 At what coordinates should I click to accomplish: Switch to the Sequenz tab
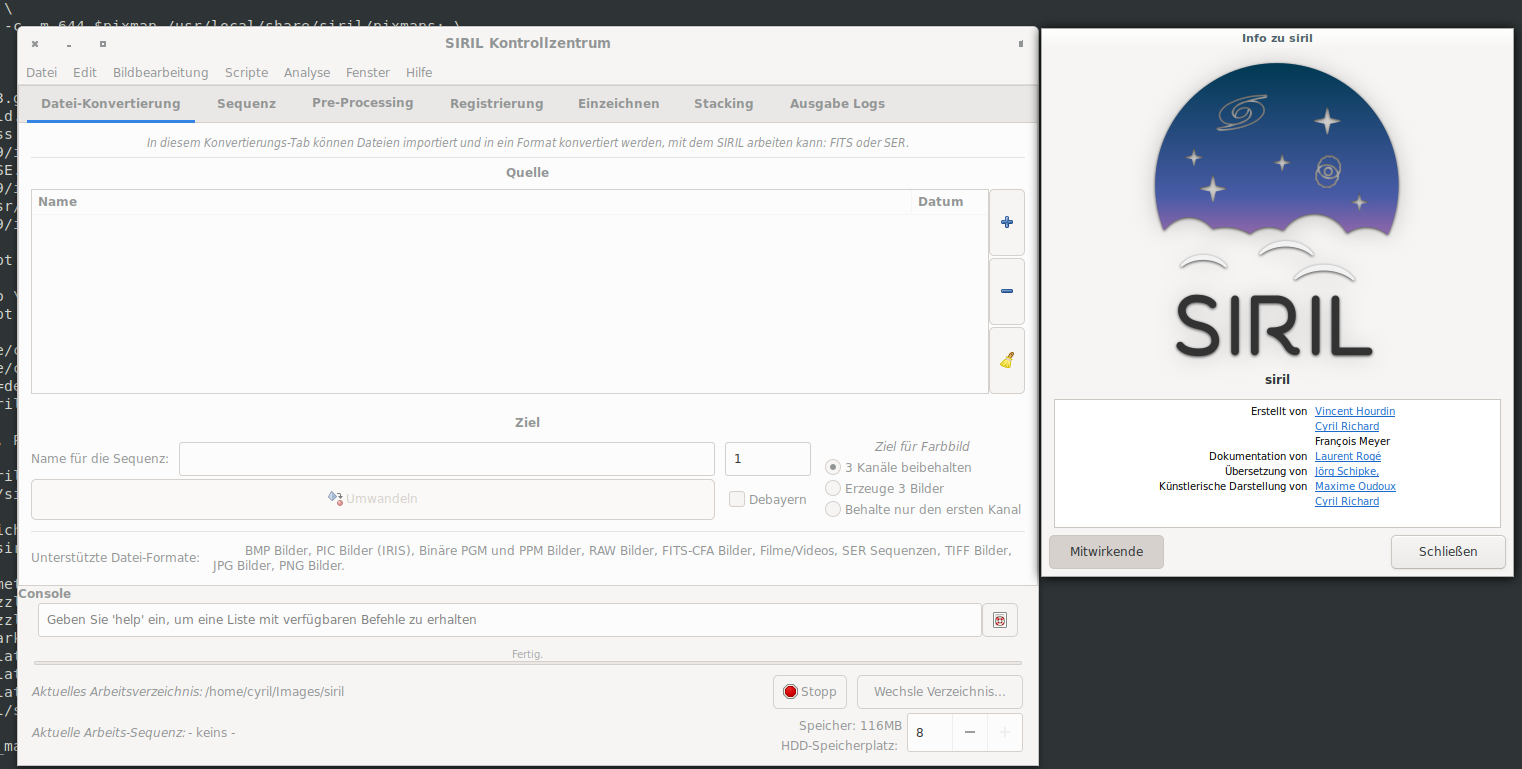point(246,103)
